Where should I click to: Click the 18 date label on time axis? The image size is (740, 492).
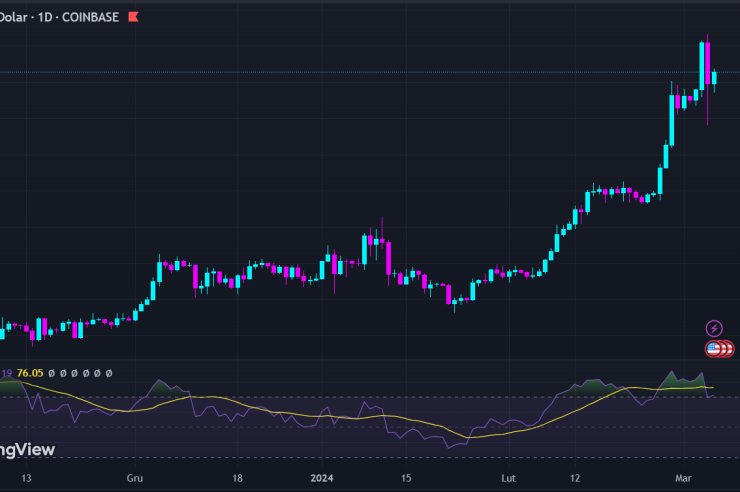tap(238, 478)
